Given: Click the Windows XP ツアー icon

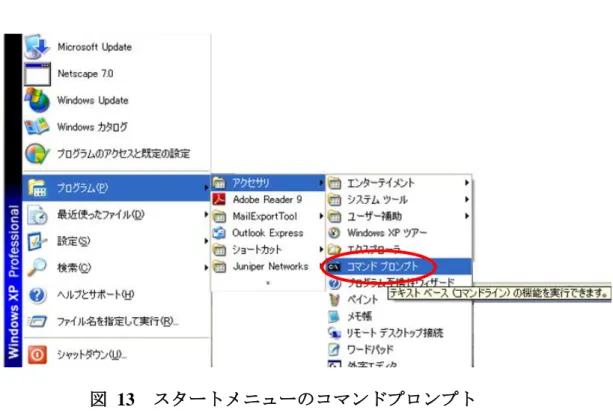Looking at the screenshot, I should (x=334, y=233).
